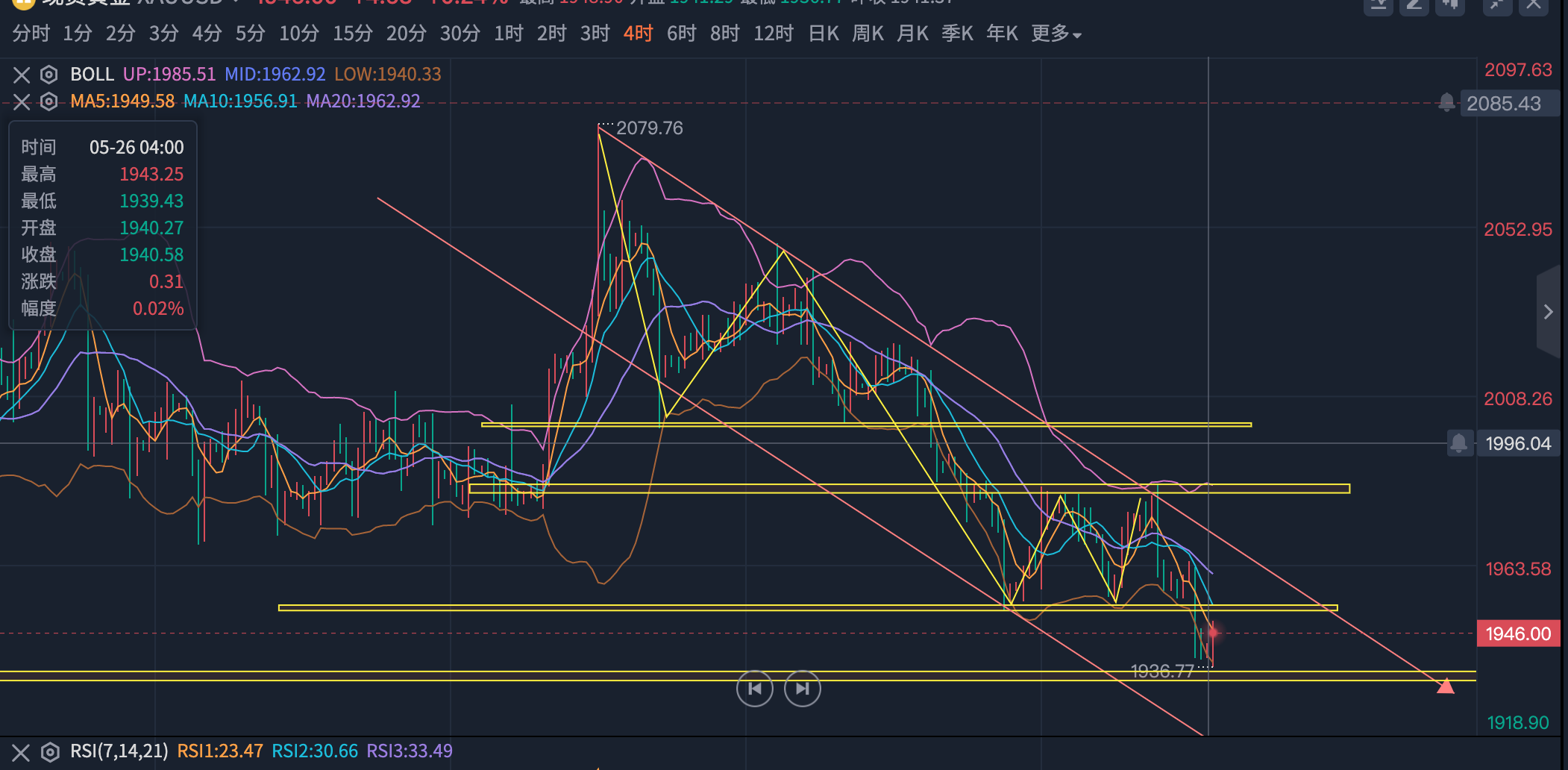Select the 15分 timeframe
This screenshot has height=770, width=1568.
coord(352,34)
